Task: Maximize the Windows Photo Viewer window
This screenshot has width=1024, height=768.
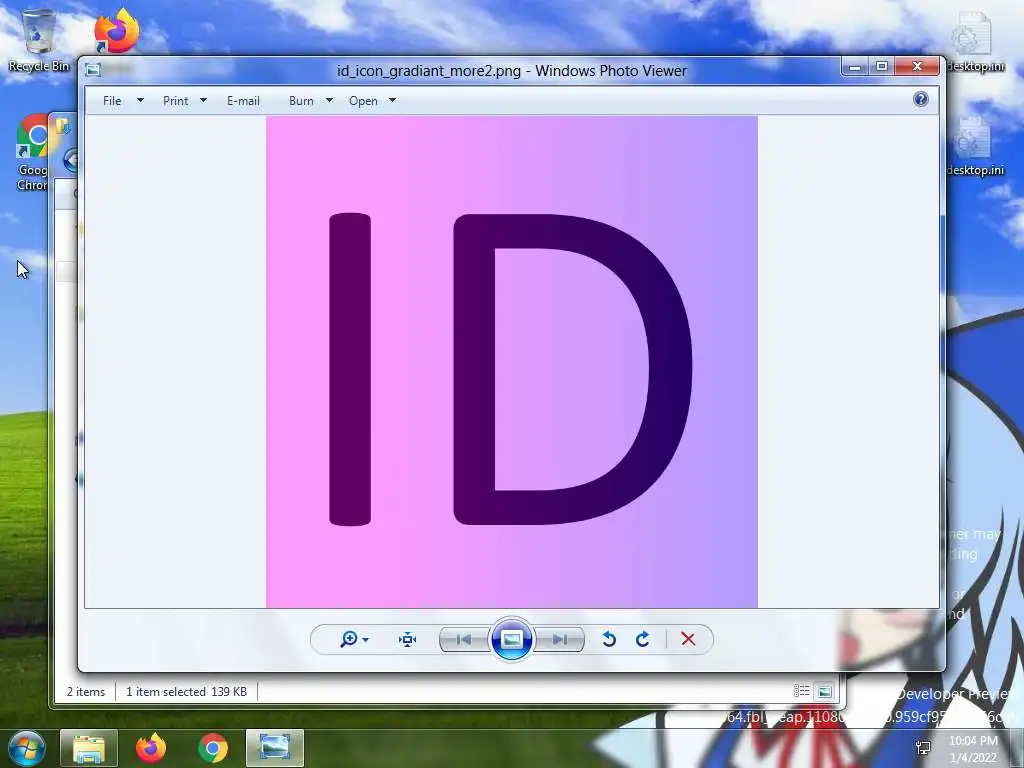Action: tap(882, 67)
